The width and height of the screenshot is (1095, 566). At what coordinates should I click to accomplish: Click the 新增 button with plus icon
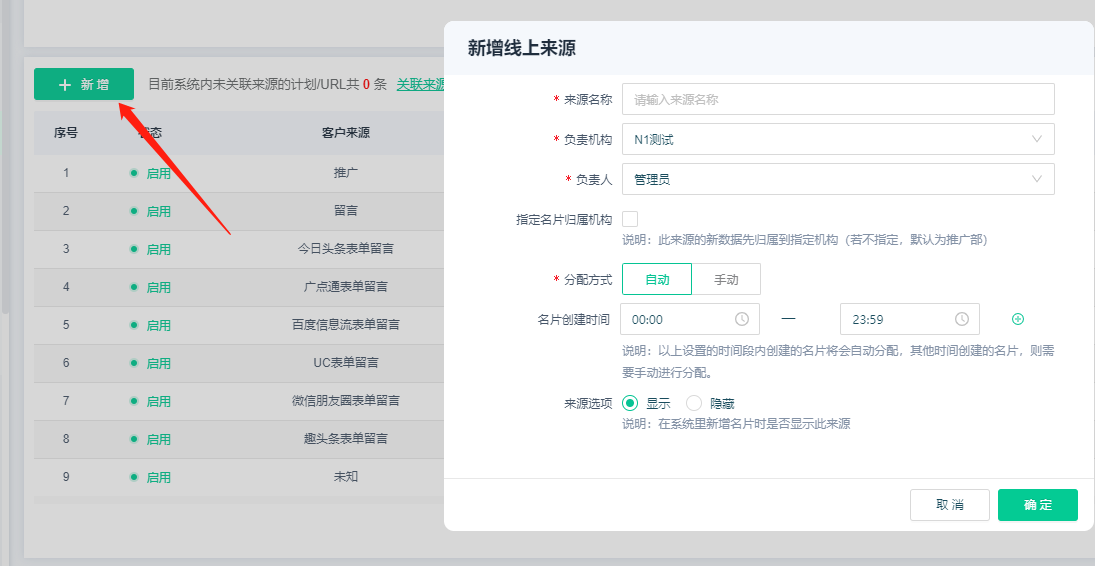point(84,85)
